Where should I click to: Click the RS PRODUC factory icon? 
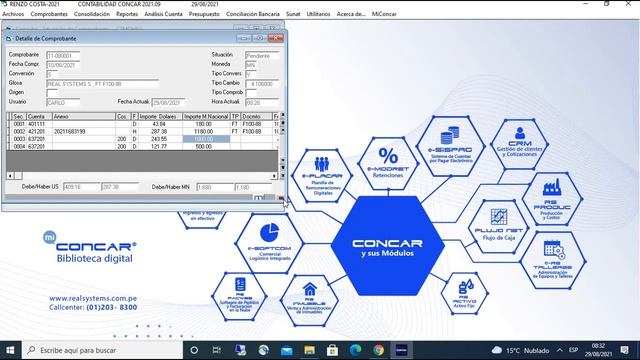tap(552, 187)
